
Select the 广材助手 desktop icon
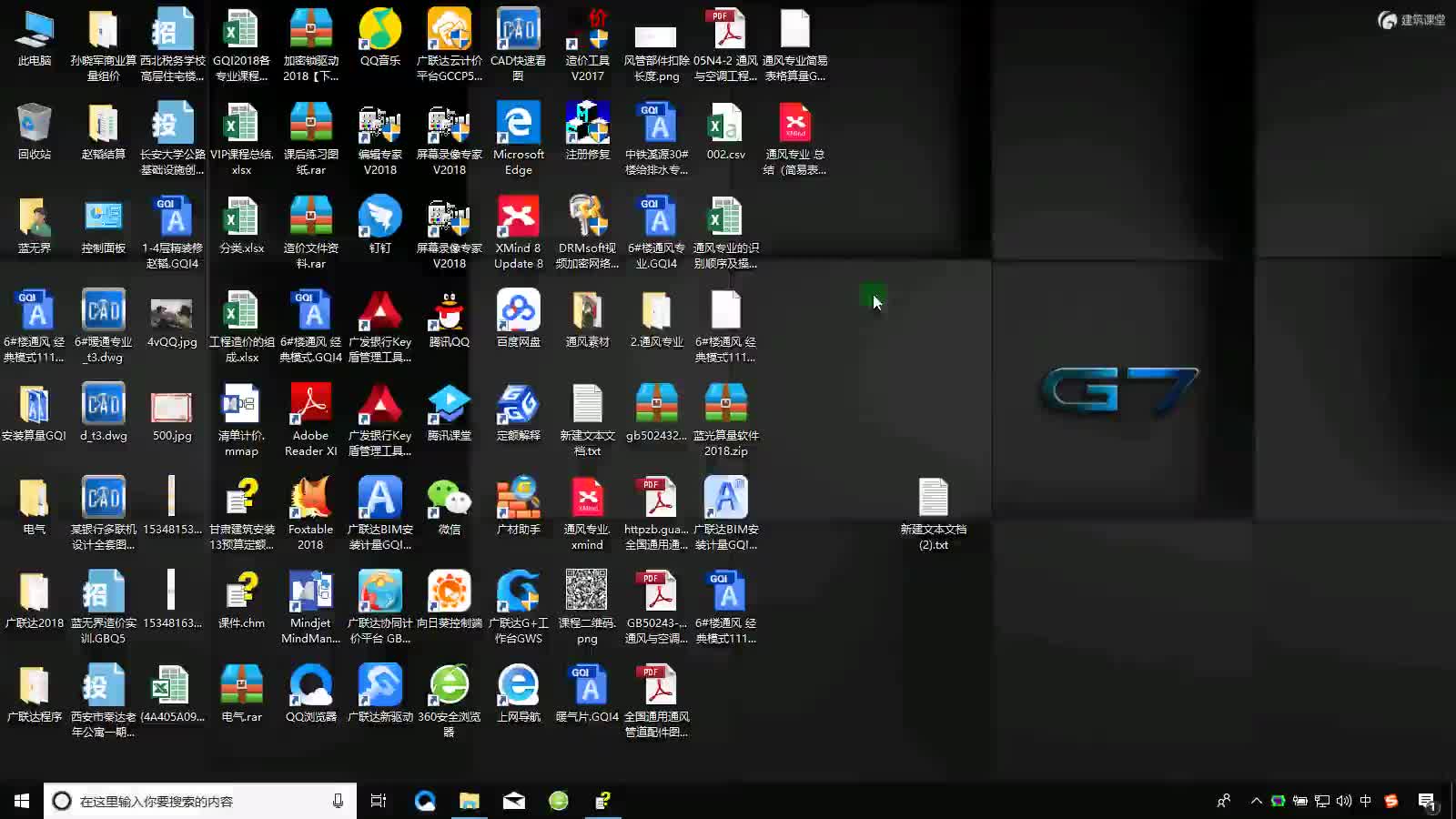519,507
